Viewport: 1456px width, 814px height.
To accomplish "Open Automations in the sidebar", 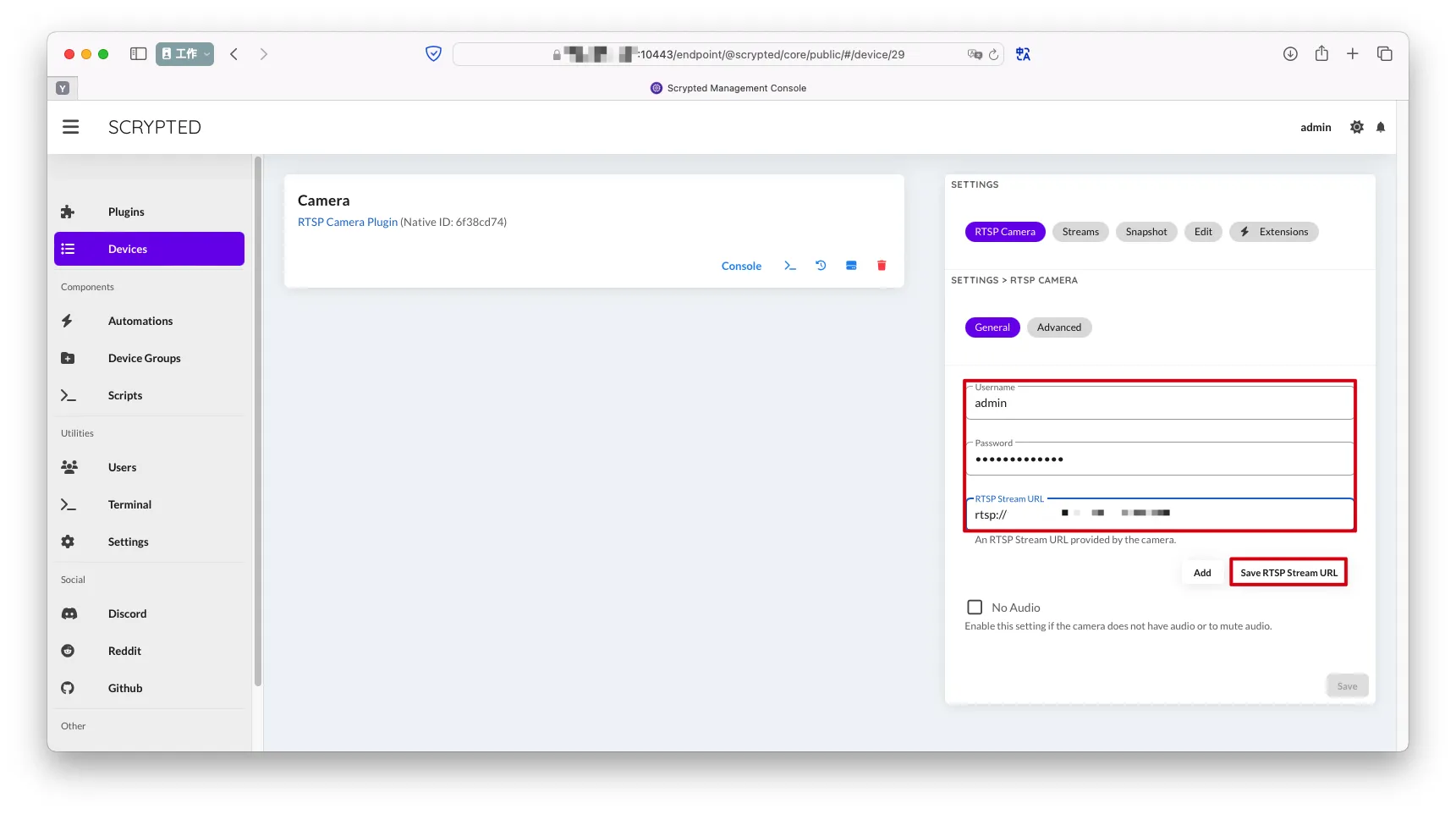I will point(149,321).
